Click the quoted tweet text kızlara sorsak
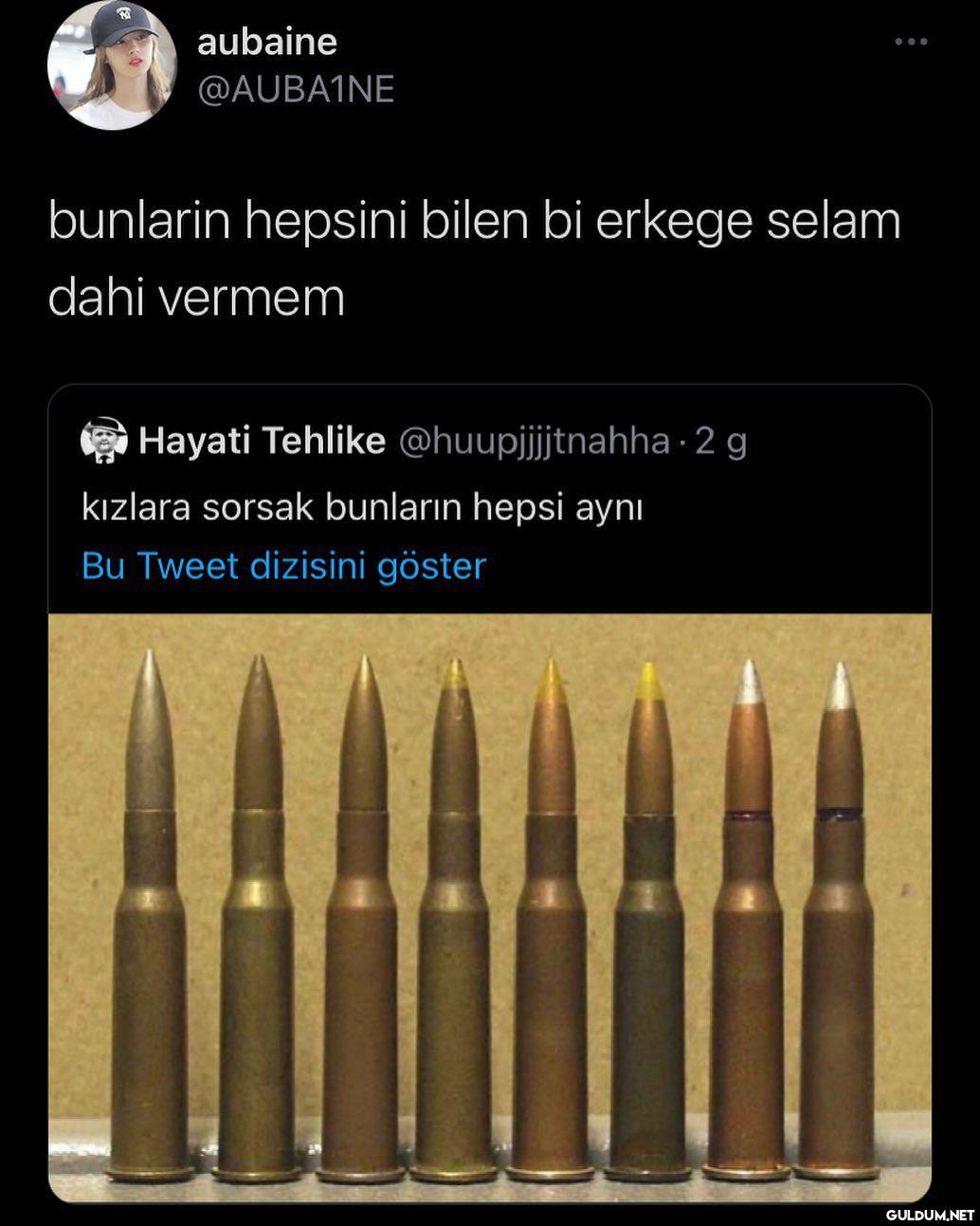This screenshot has height=1226, width=980. (362, 507)
